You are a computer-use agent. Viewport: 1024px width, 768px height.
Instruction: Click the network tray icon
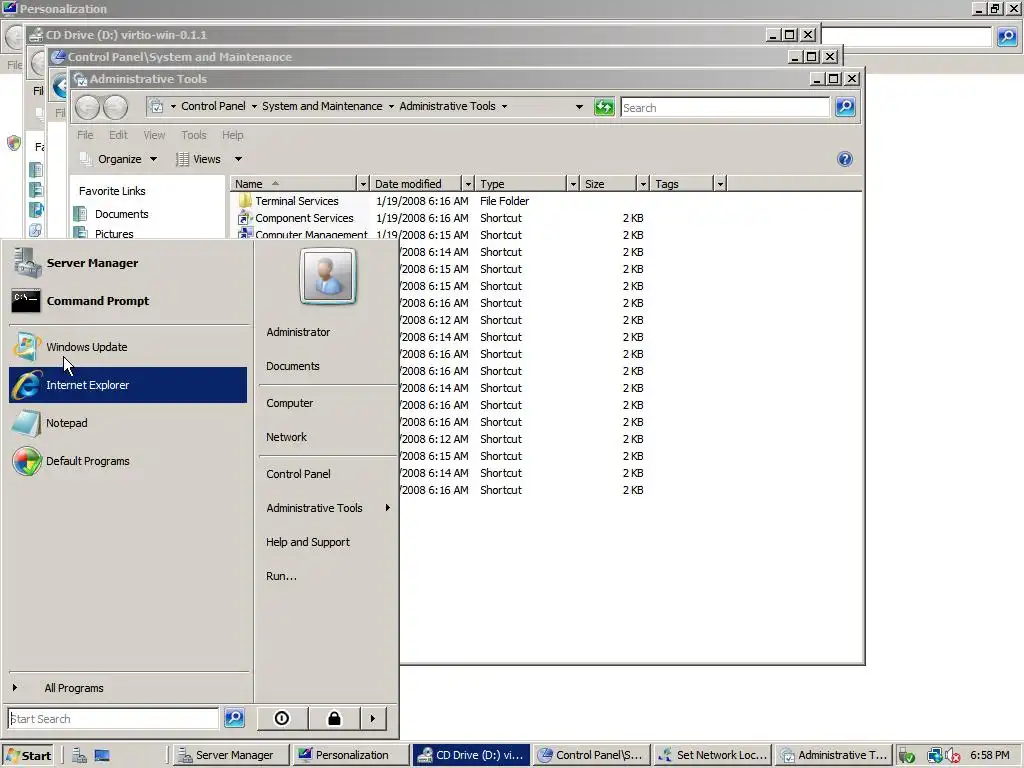[935, 756]
